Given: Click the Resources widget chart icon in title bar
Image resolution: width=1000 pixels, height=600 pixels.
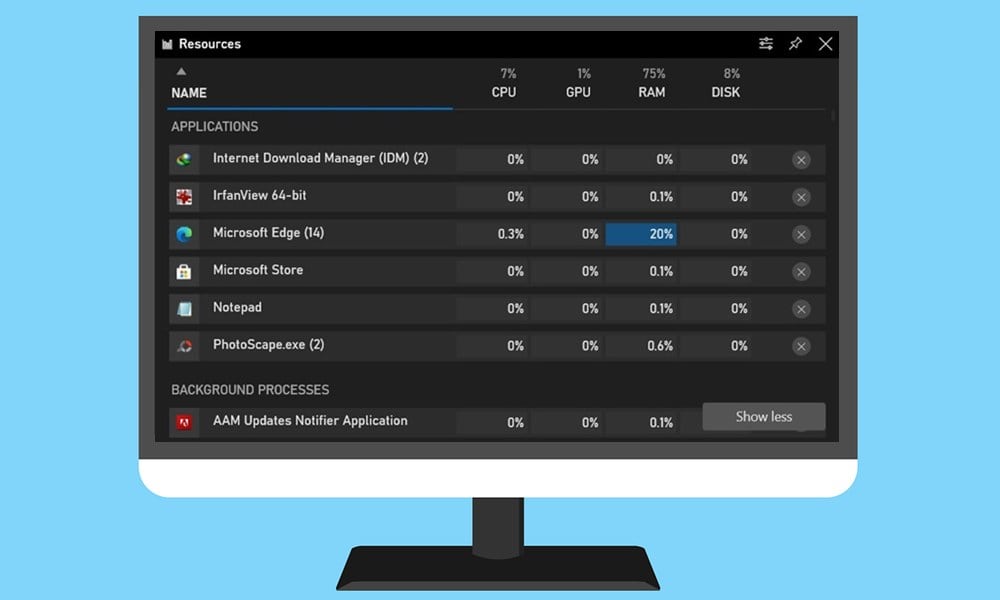Looking at the screenshot, I should pos(167,44).
